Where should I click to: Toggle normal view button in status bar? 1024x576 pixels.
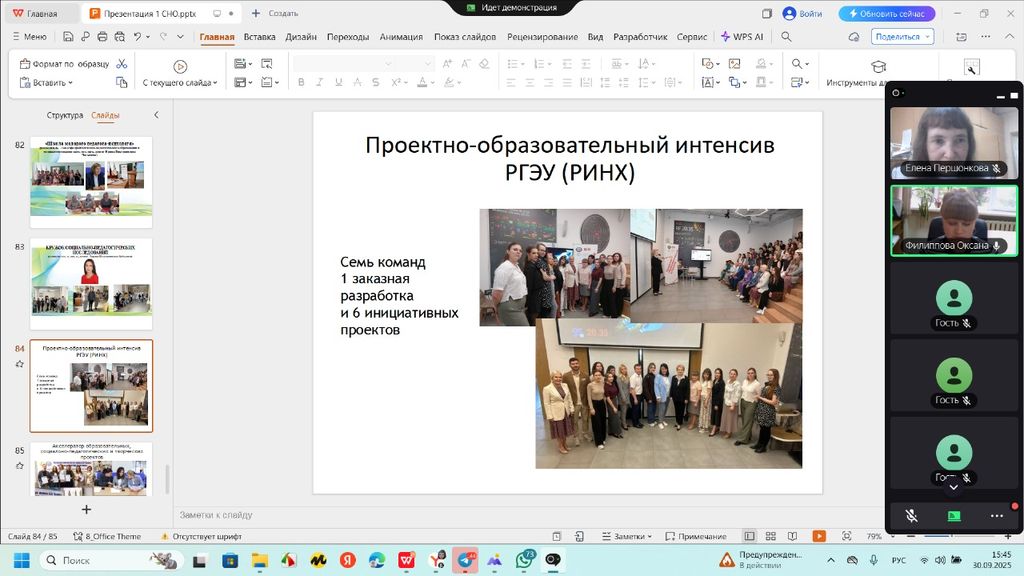(x=750, y=537)
